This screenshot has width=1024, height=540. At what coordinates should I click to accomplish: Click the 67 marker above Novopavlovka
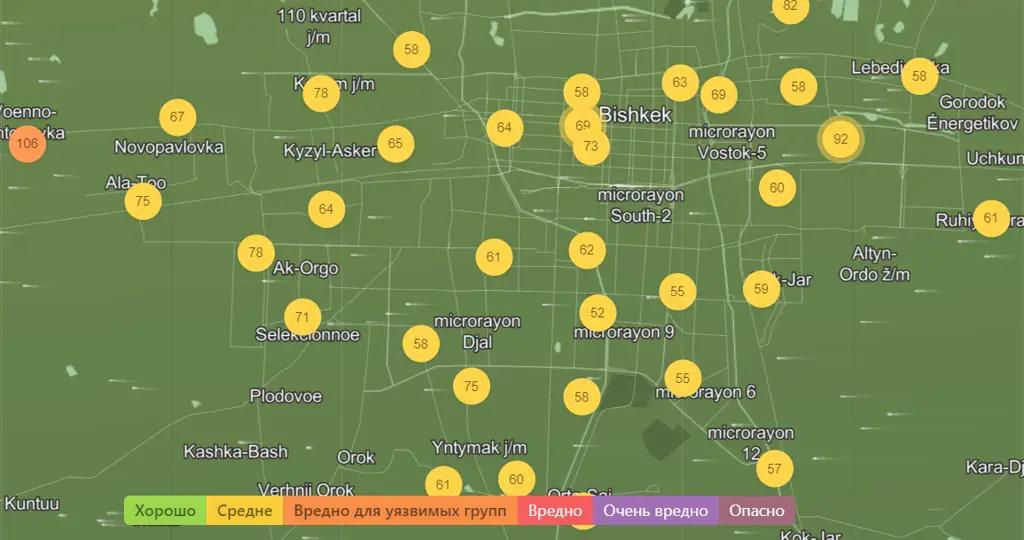177,118
